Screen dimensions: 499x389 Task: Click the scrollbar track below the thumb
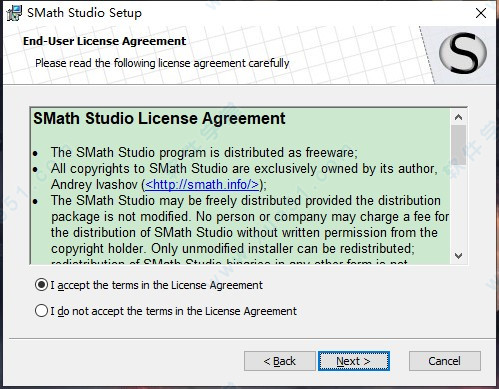click(459, 206)
